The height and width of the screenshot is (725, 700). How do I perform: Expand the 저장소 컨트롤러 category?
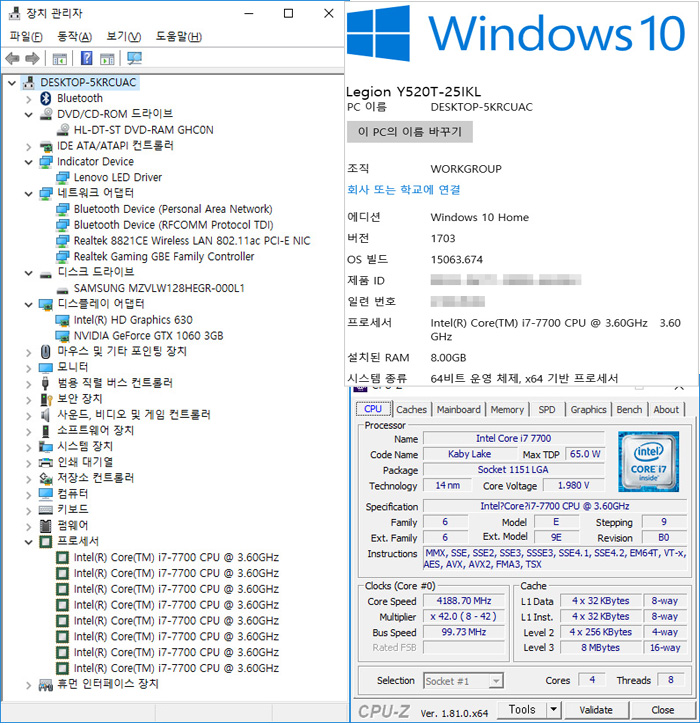click(x=29, y=479)
